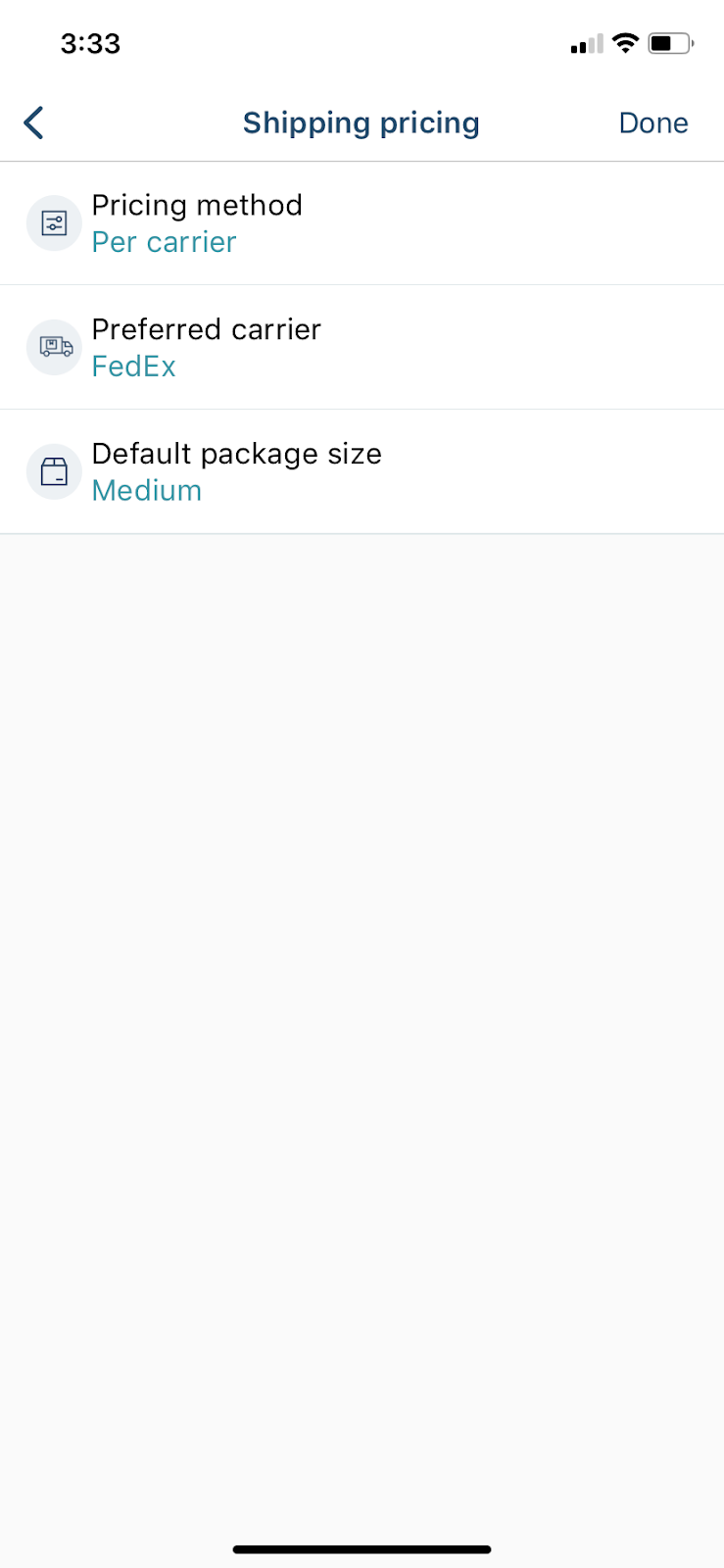Change the Medium package size value
724x1568 pixels.
(147, 490)
